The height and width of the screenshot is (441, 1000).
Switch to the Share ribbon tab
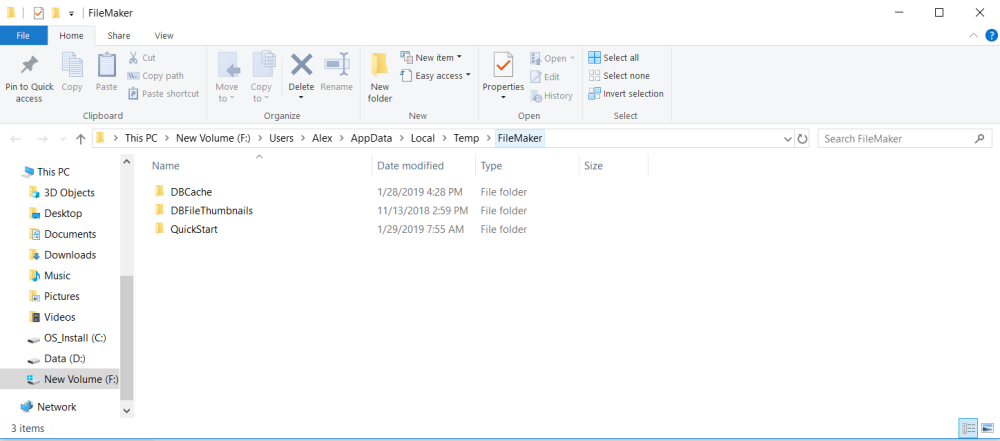click(x=119, y=36)
